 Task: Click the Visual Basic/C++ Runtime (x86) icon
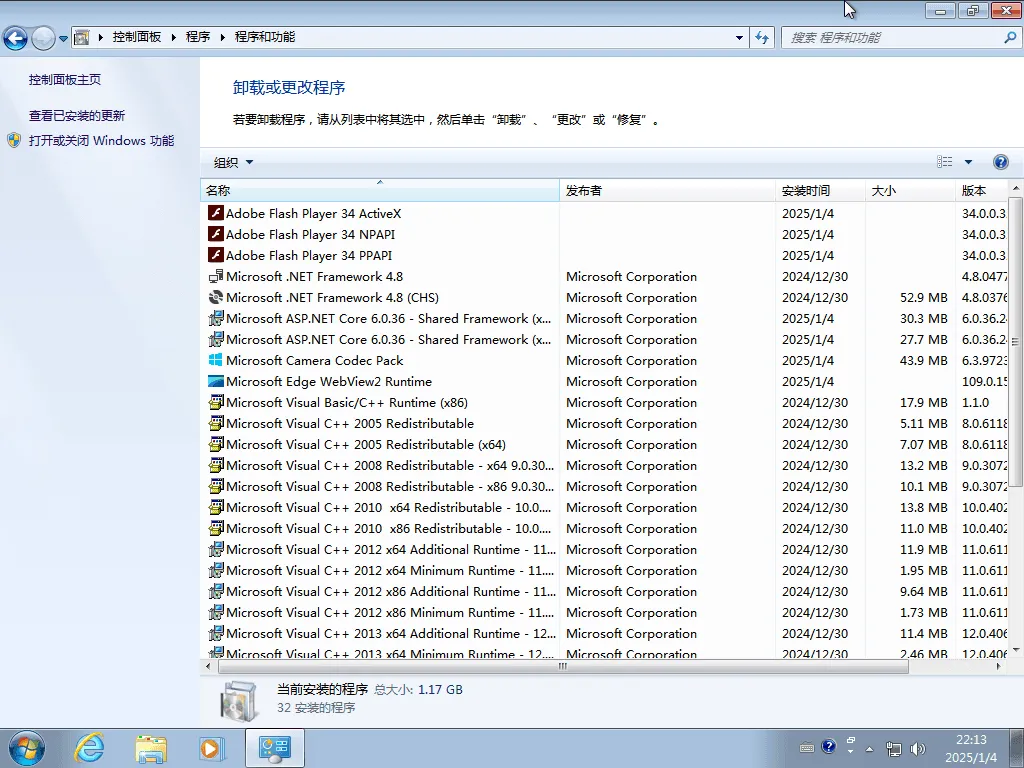216,402
